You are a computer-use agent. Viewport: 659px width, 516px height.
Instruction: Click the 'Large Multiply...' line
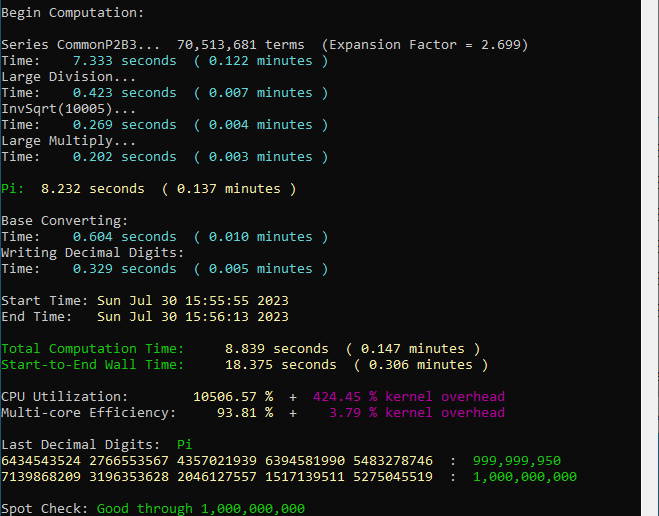69,141
